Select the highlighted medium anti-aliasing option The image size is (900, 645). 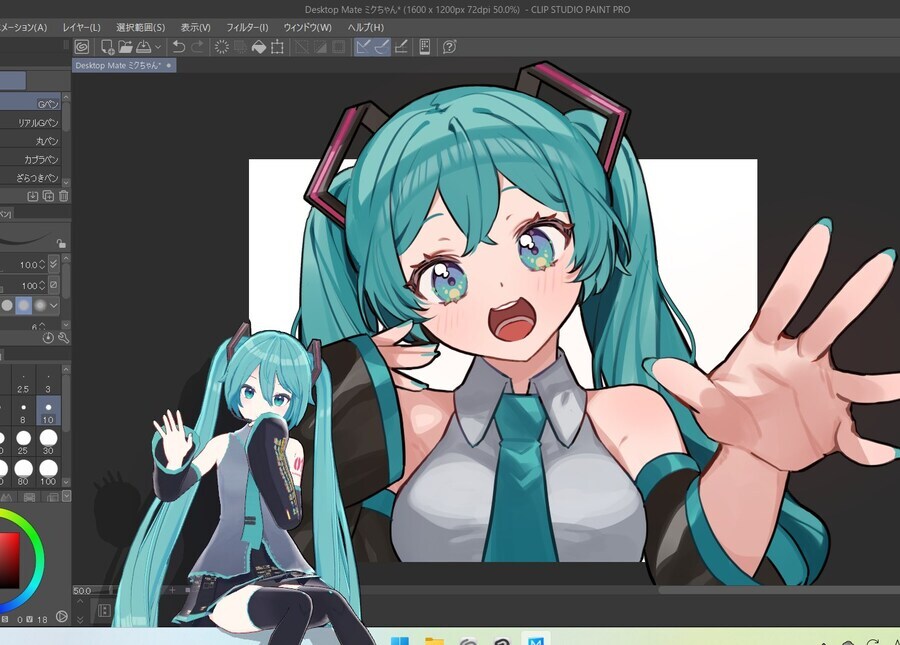click(24, 306)
